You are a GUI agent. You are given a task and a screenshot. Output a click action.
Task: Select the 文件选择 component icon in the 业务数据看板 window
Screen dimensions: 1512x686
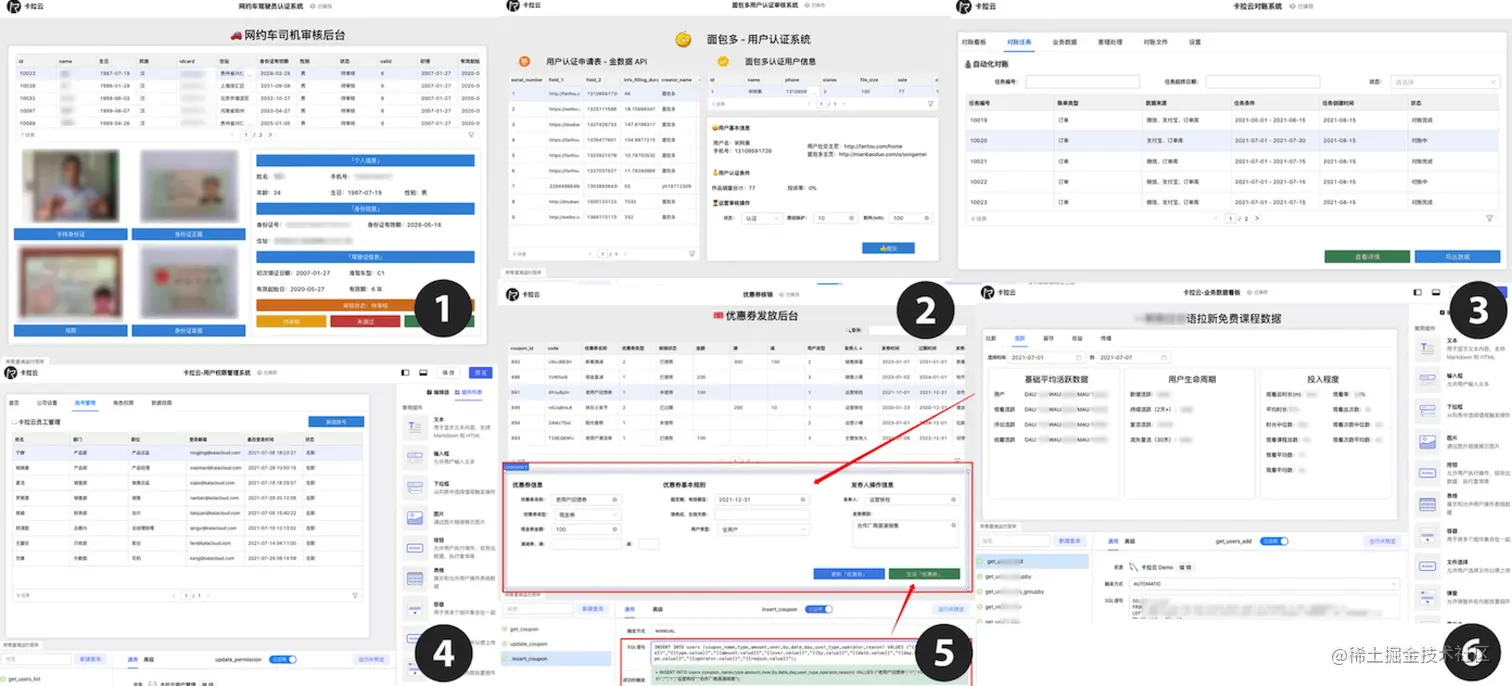click(x=1426, y=568)
